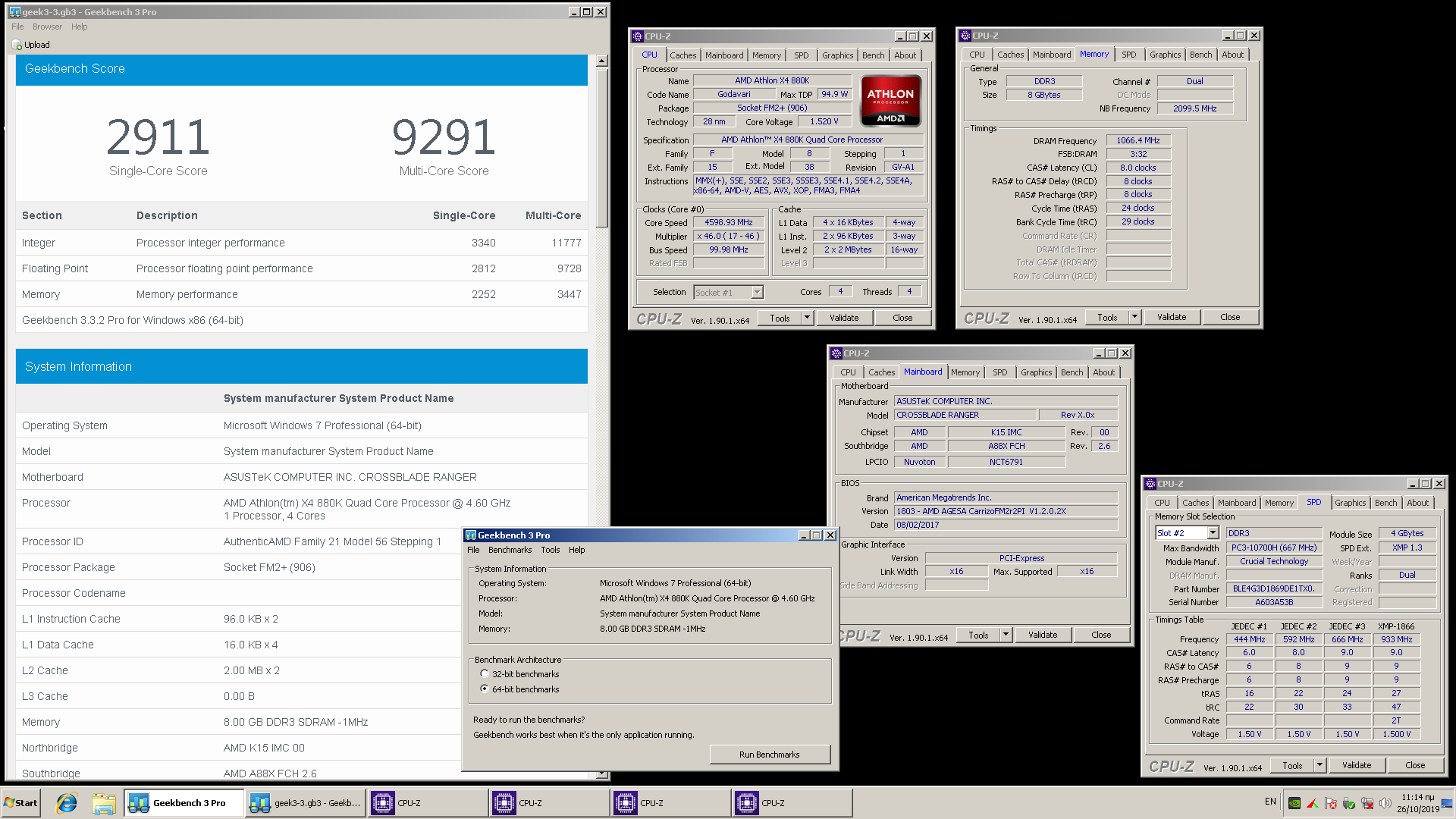
Task: Switch to About tab in CPU-Z SPD window
Action: [1417, 503]
